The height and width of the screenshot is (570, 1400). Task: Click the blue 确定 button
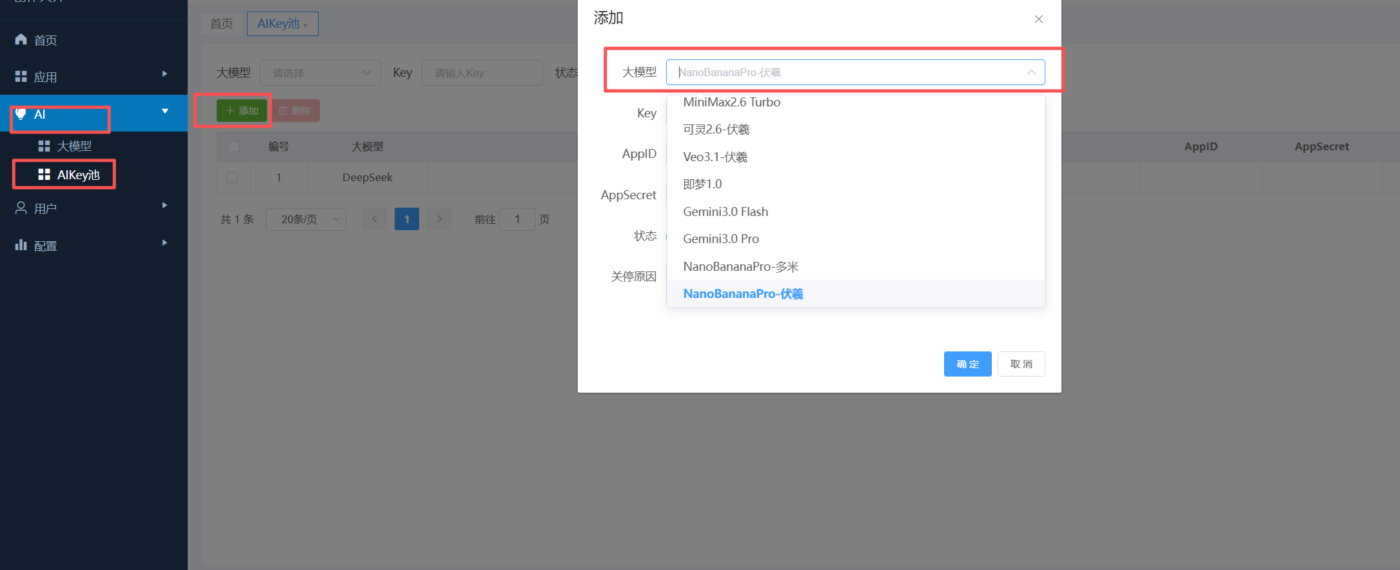point(967,364)
